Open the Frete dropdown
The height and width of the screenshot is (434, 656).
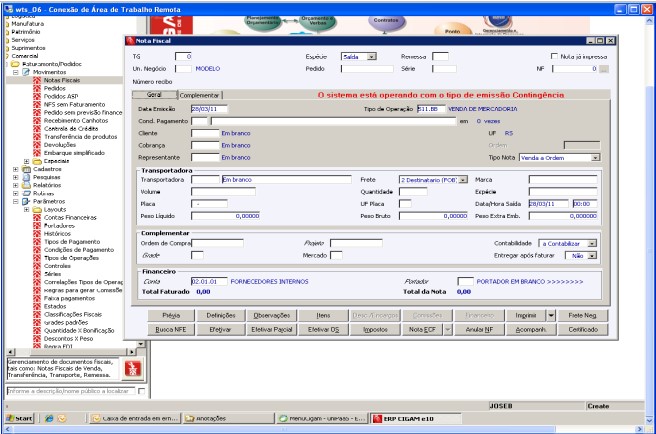(x=463, y=180)
